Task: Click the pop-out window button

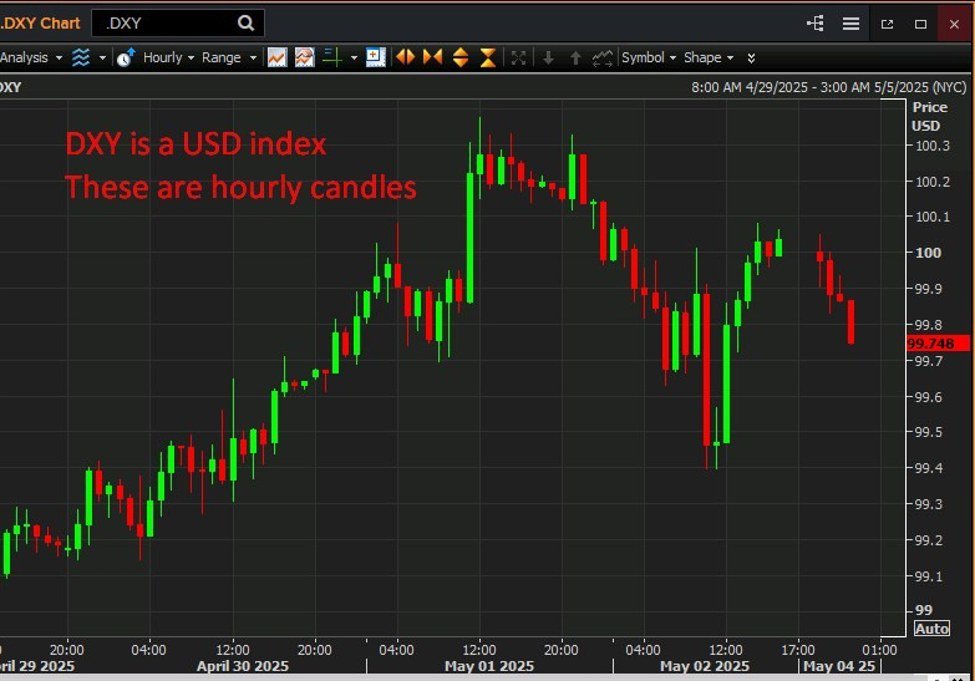Action: [888, 23]
